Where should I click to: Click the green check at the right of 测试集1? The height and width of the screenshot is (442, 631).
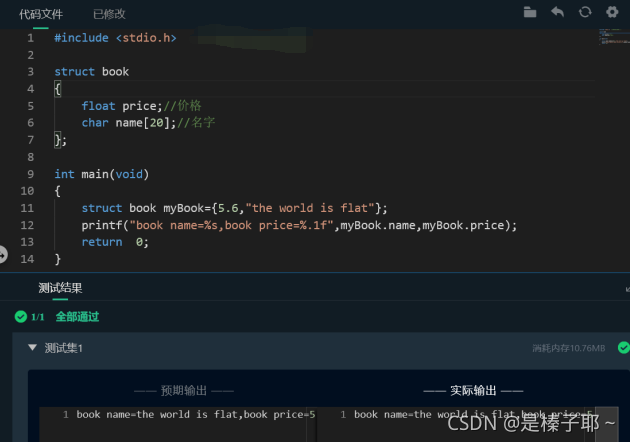[624, 347]
